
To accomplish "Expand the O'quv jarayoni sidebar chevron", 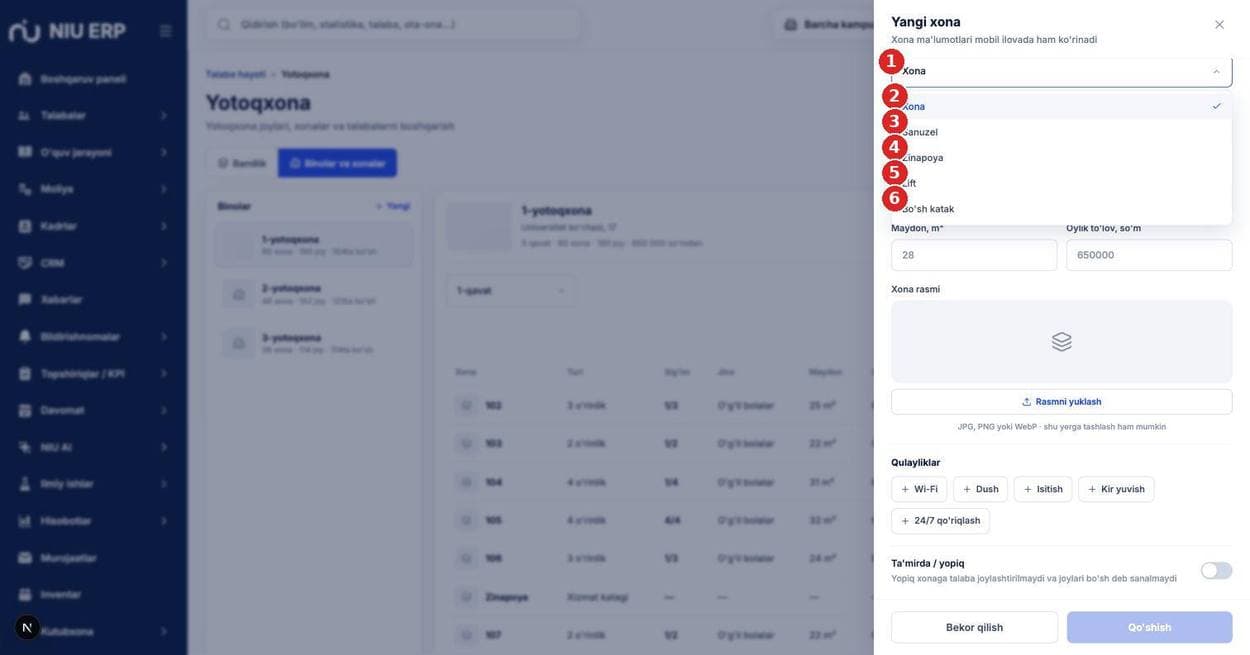I will pos(164,153).
